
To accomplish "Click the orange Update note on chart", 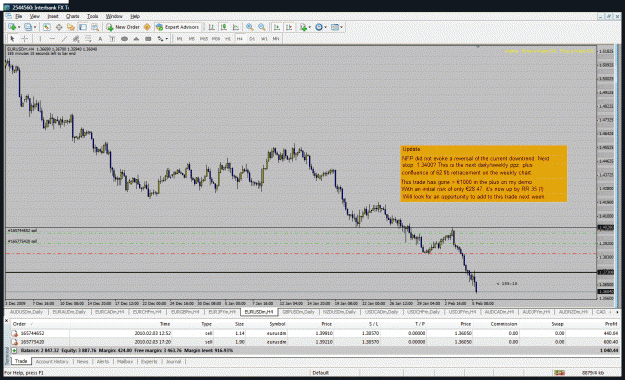I will click(x=483, y=173).
